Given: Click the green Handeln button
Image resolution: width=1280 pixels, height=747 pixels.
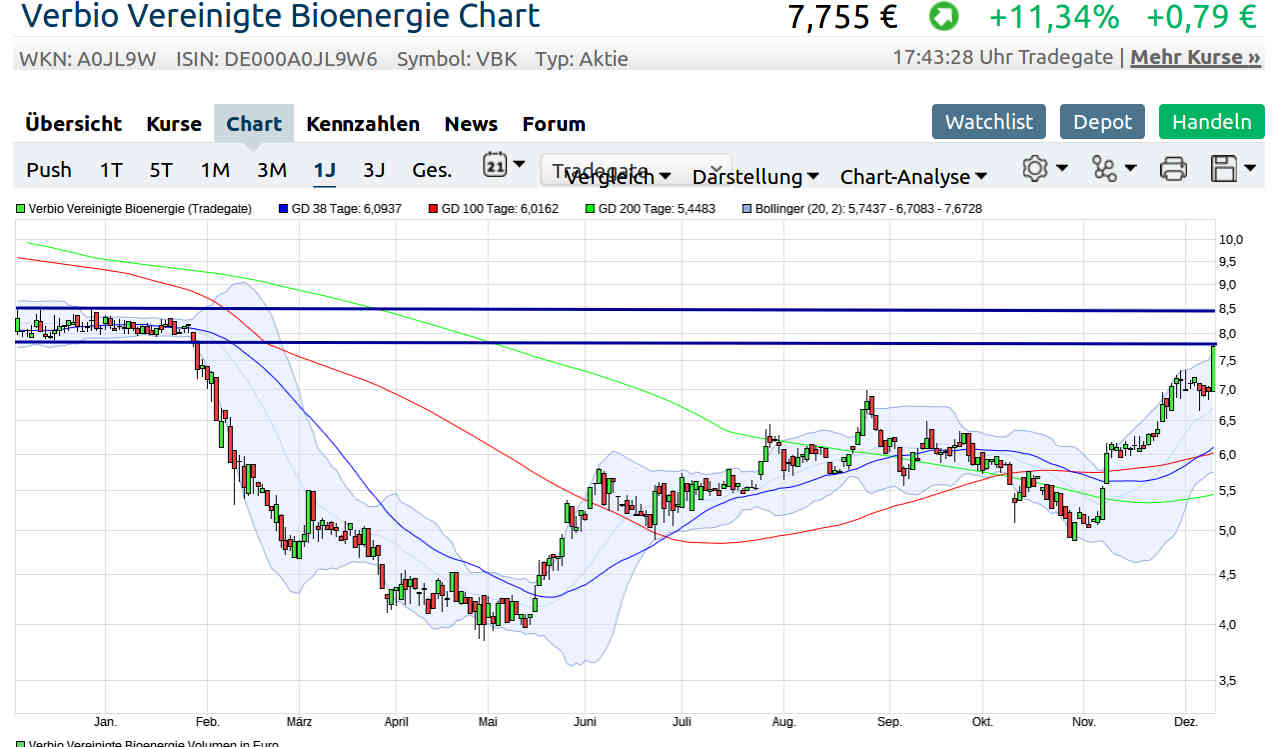Looking at the screenshot, I should coord(1212,122).
